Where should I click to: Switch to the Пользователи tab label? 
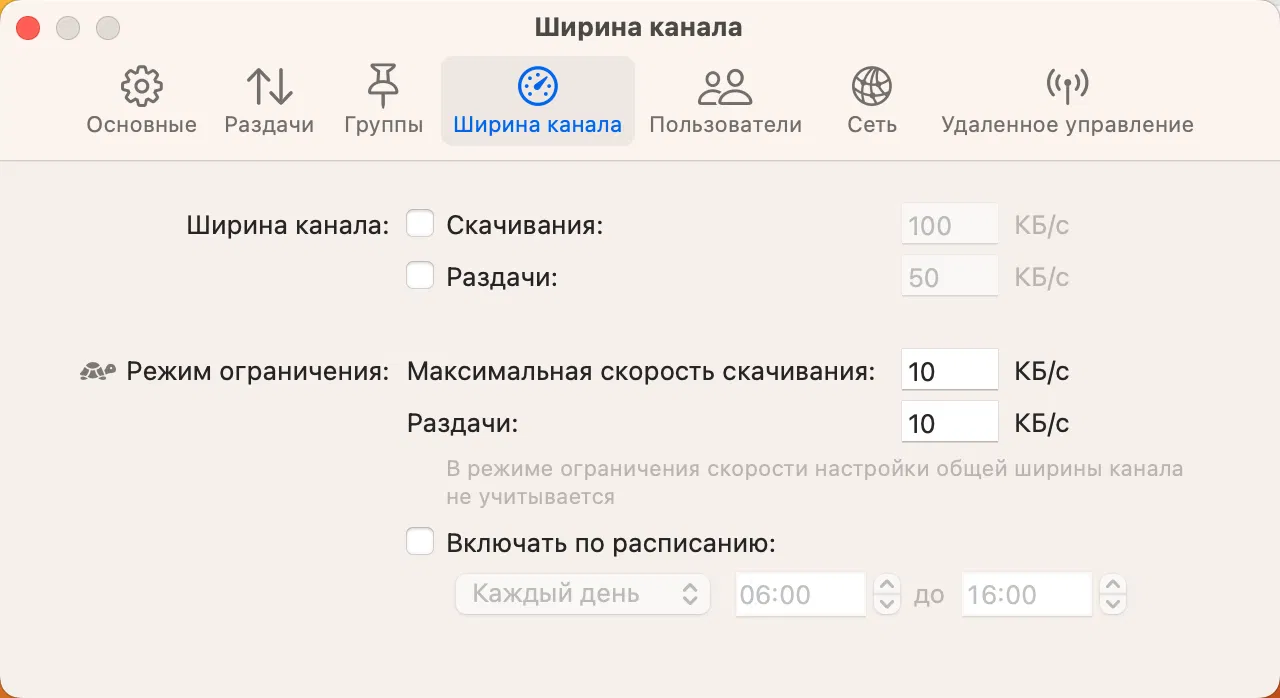tap(725, 125)
